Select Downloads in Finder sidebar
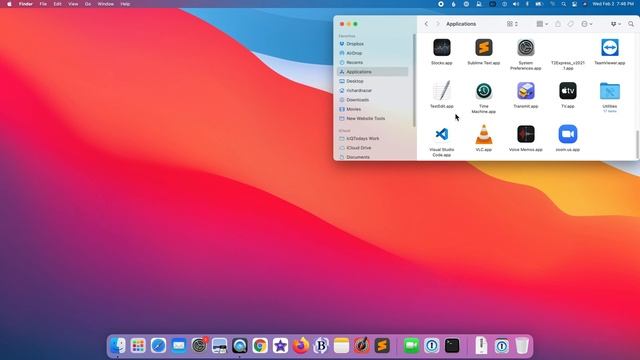This screenshot has width=640, height=360. 372,100
